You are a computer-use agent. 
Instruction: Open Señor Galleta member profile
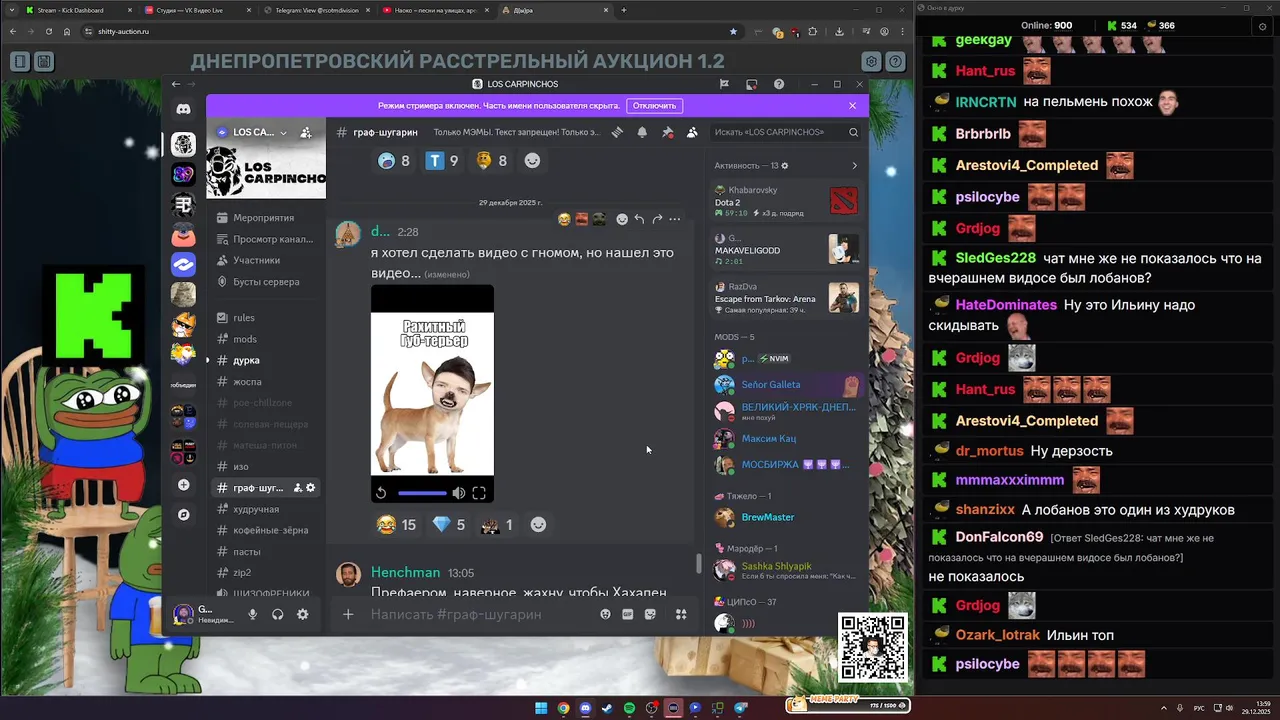[787, 384]
